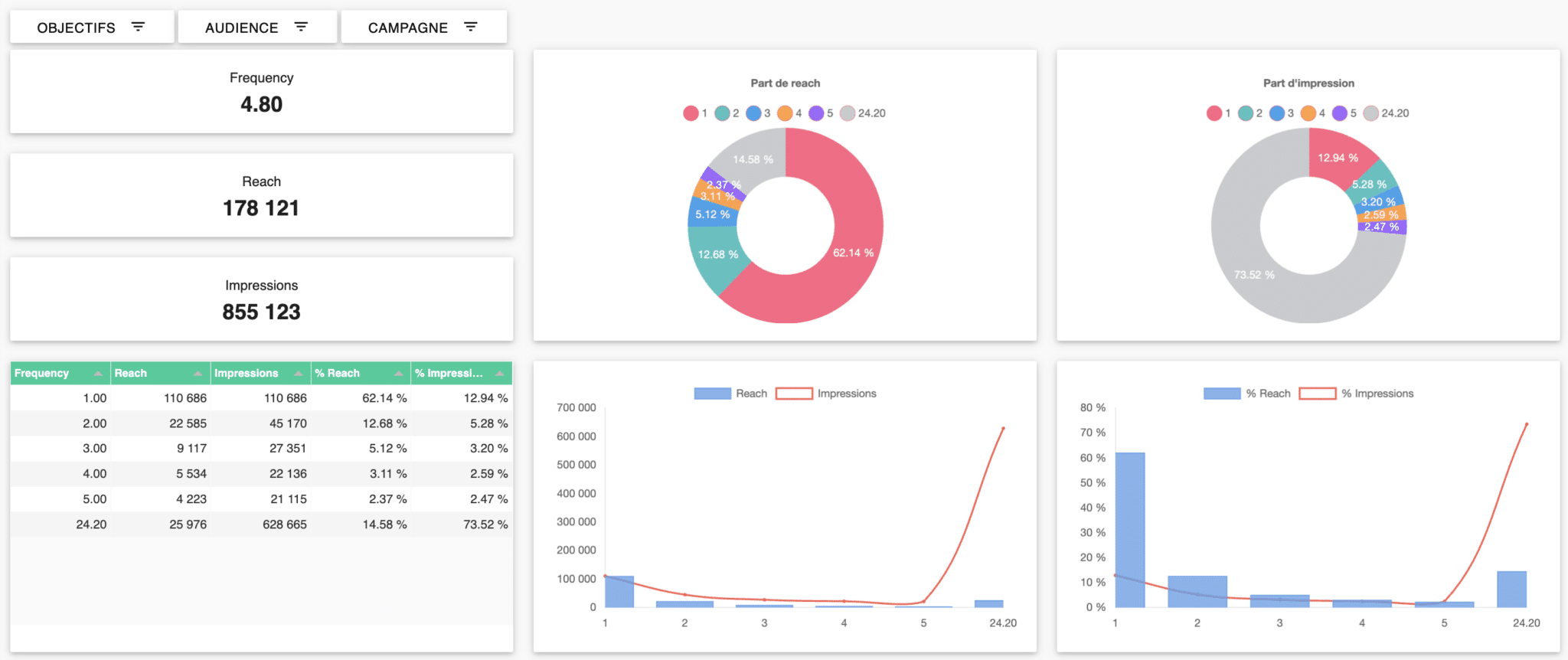The image size is (1568, 660).
Task: Click the 12.94 % slice in impression donut
Action: click(1338, 158)
